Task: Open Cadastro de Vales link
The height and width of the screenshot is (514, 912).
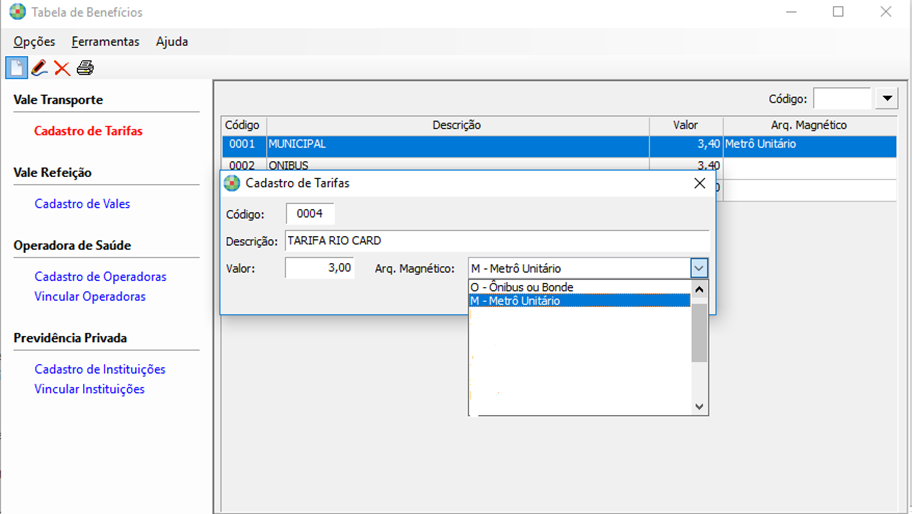Action: click(82, 204)
